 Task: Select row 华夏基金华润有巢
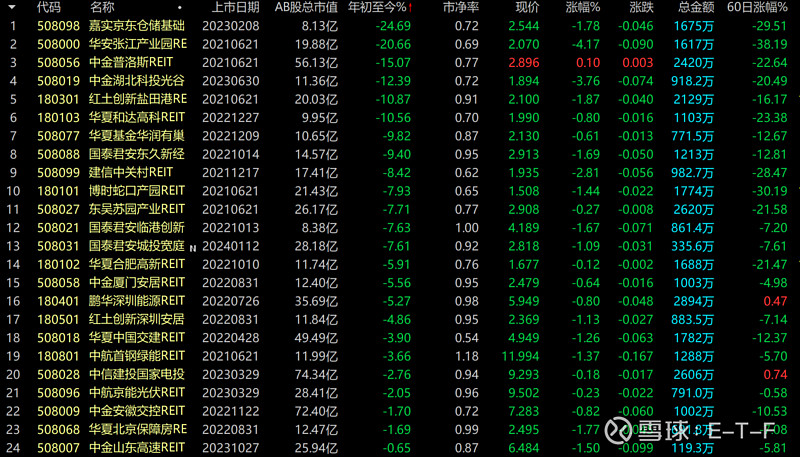click(400, 136)
